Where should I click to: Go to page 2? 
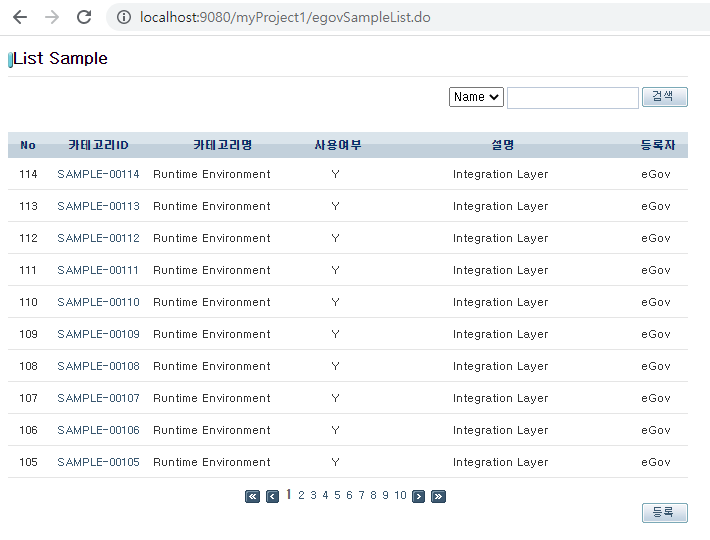click(301, 495)
